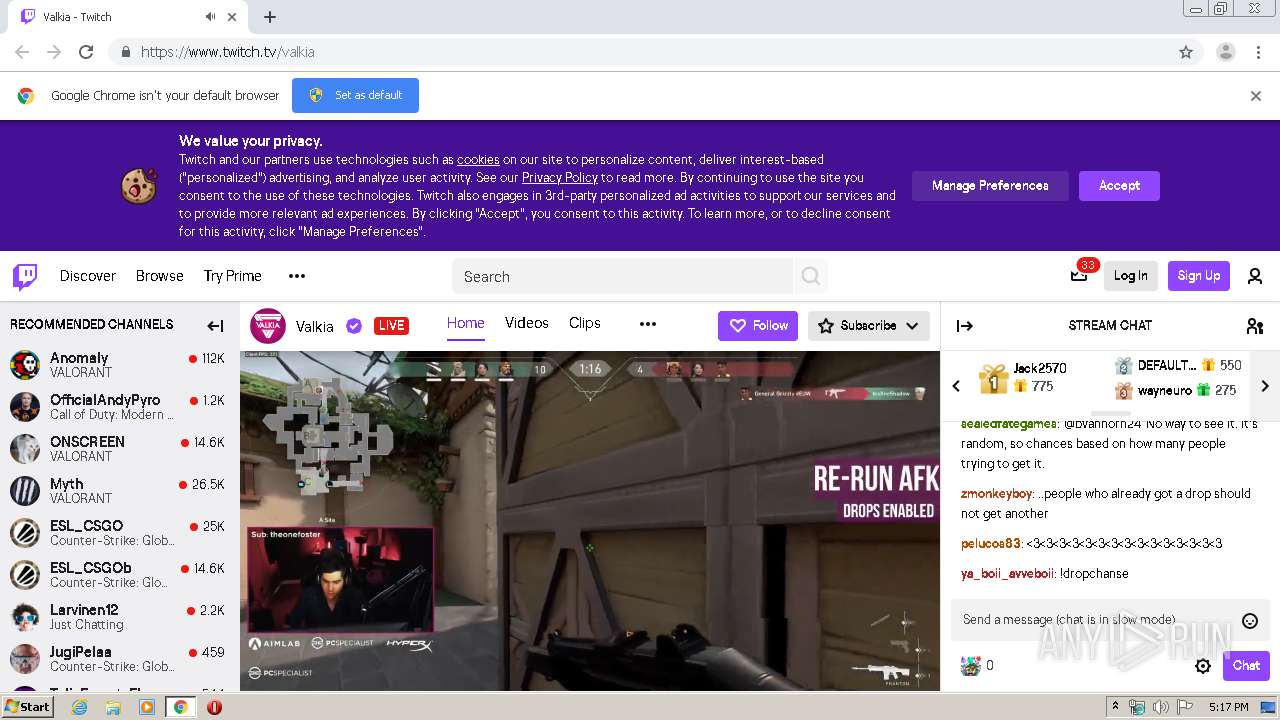1280x720 pixels.
Task: Open the JugiPelaa channel
Action: 120,659
